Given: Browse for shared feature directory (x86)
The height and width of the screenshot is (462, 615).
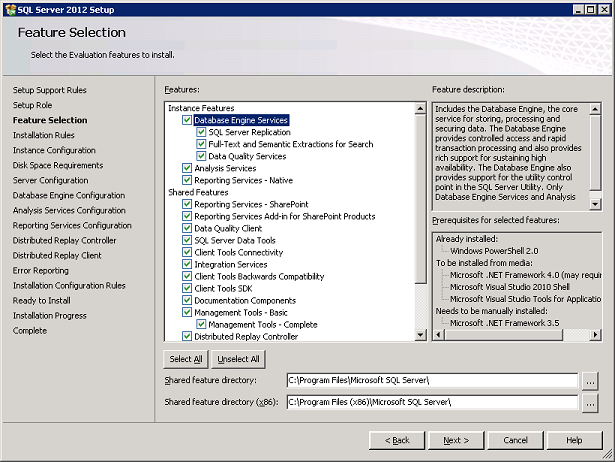Looking at the screenshot, I should pos(590,403).
